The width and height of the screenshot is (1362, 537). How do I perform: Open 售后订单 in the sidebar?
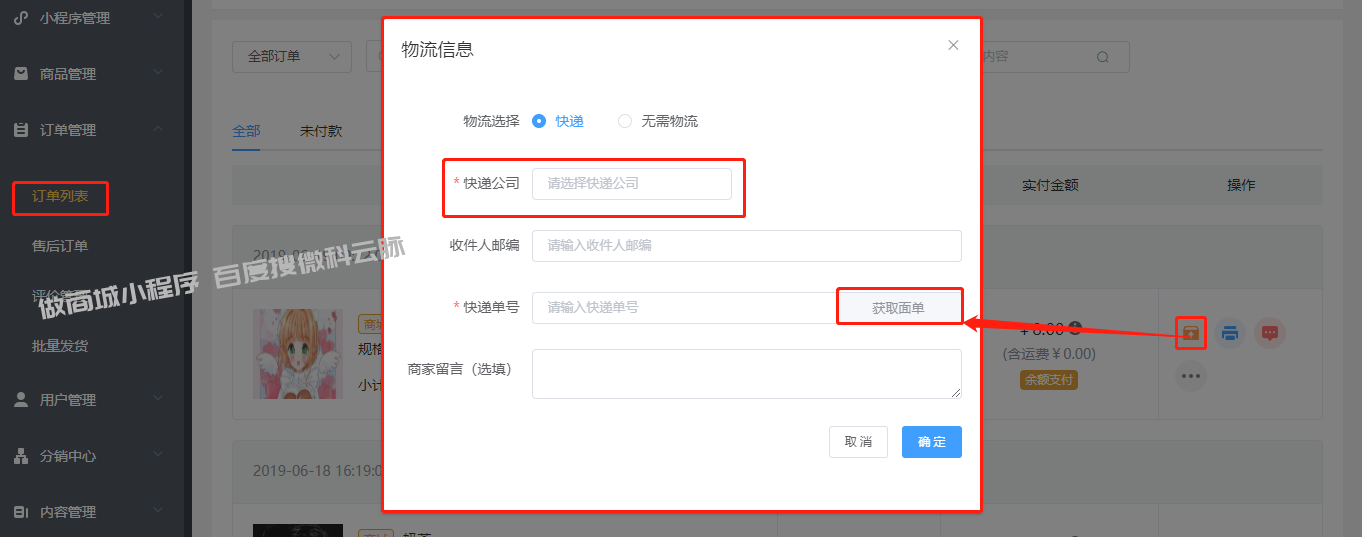tap(60, 246)
